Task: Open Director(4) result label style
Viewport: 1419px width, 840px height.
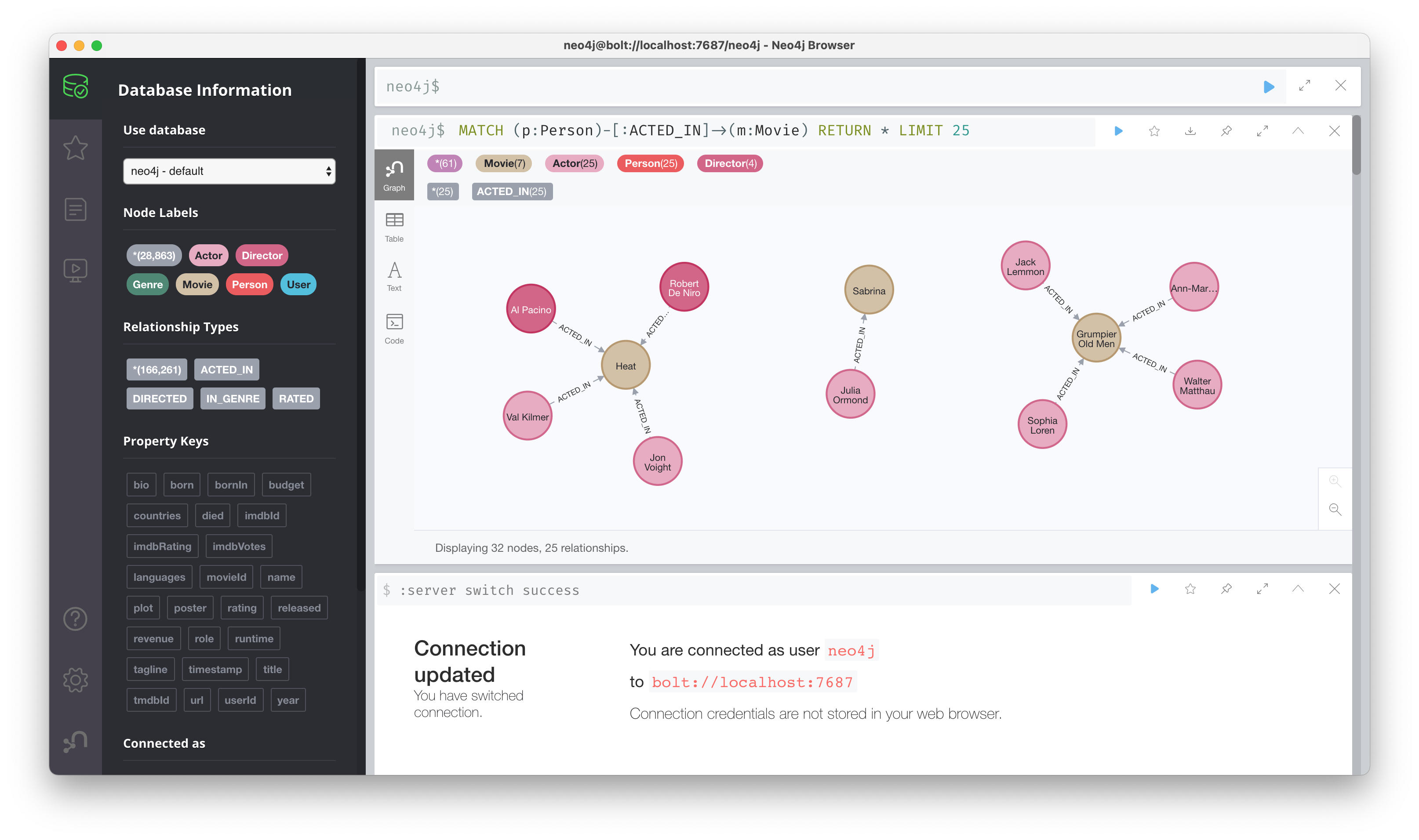Action: [730, 163]
